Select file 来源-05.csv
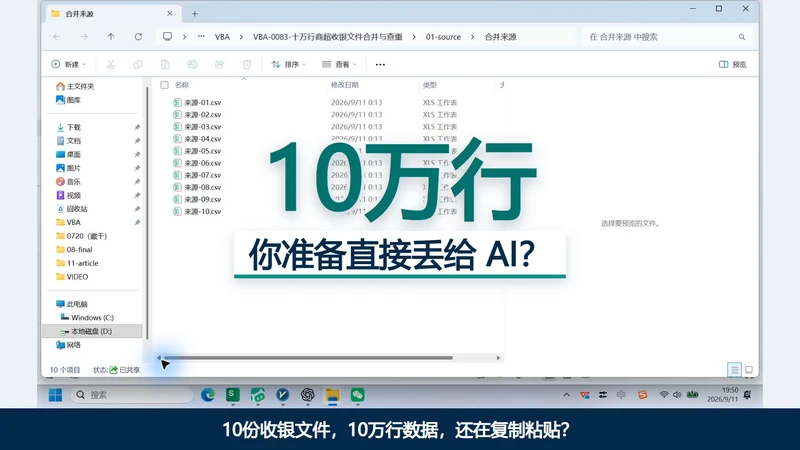 point(203,151)
